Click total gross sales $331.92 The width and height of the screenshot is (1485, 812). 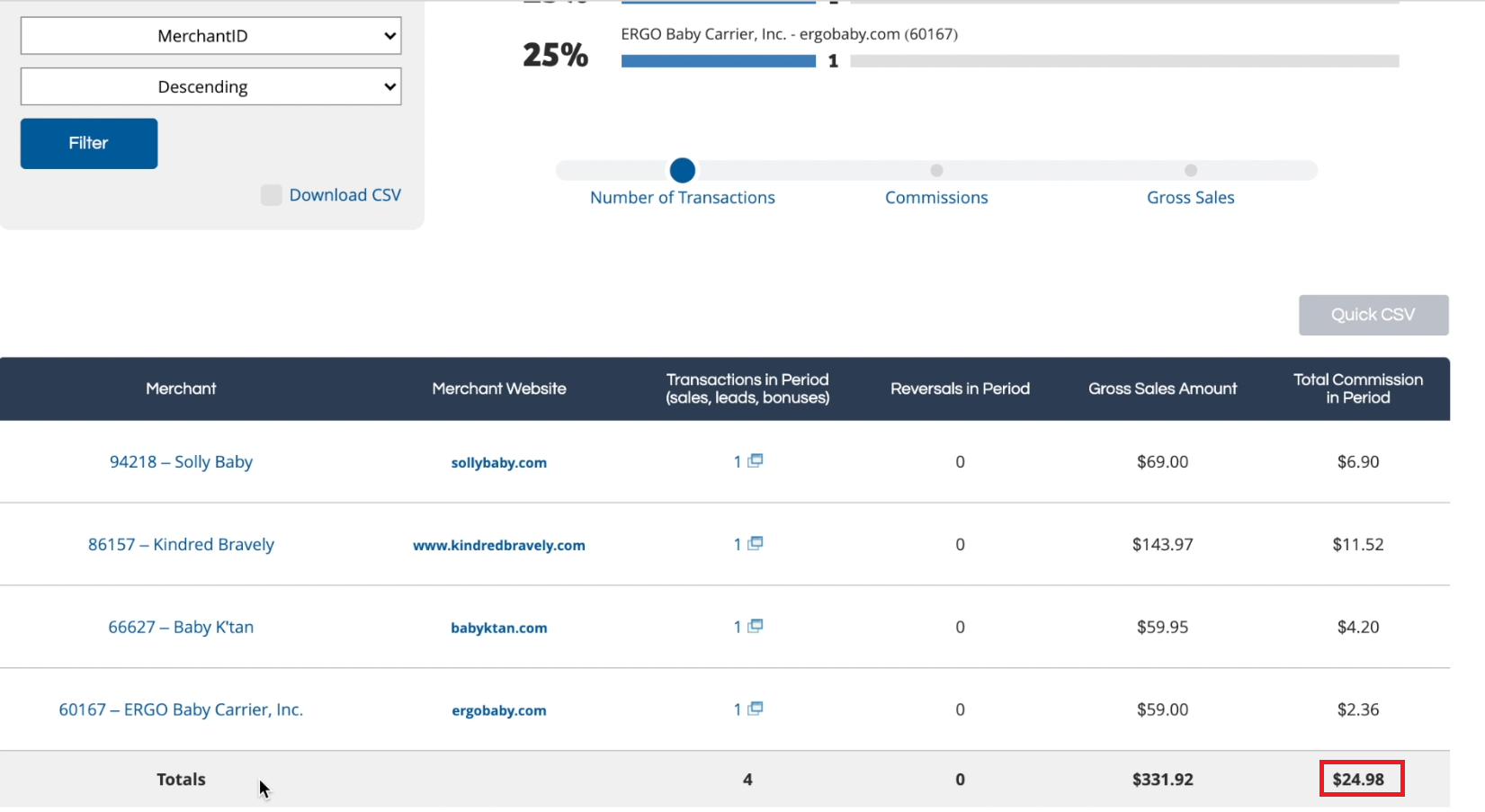click(1162, 780)
